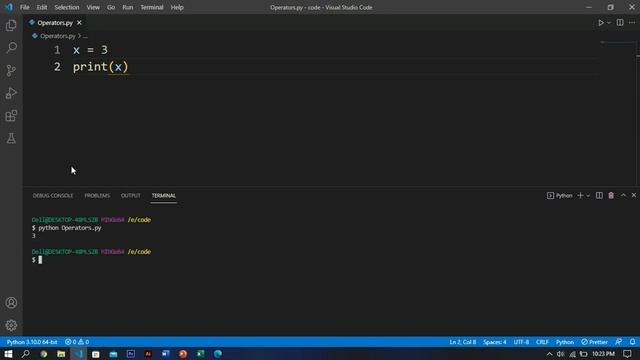Open the Search view in activity bar
The width and height of the screenshot is (640, 360).
click(11, 48)
